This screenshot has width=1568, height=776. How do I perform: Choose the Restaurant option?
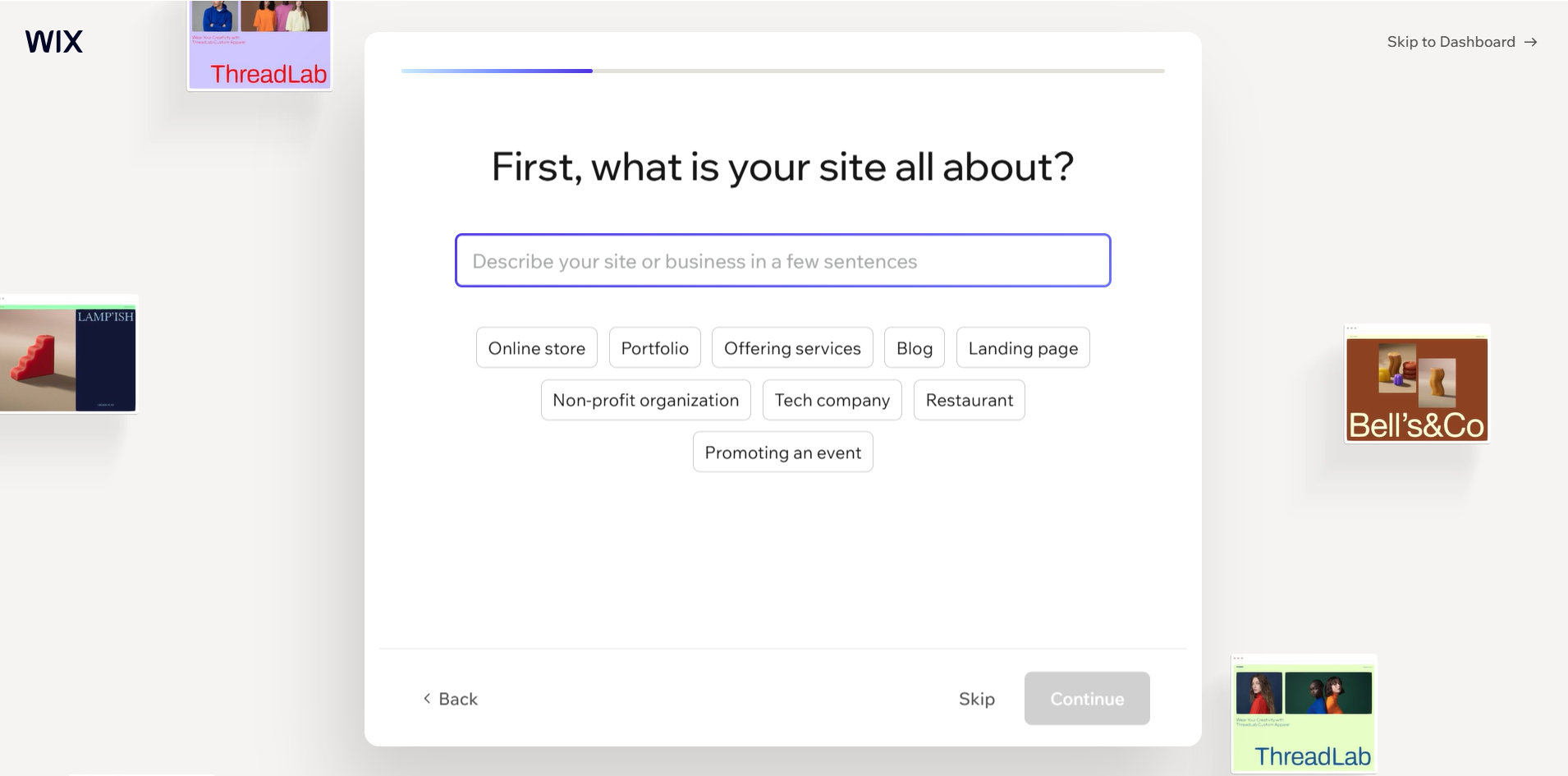pos(970,400)
